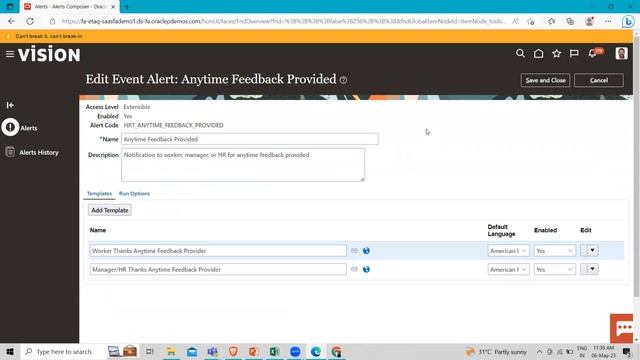Viewport: 640px width, 360px height.
Task: Open Edit menu arrow for Manager/HR Thanks
Action: pos(593,269)
